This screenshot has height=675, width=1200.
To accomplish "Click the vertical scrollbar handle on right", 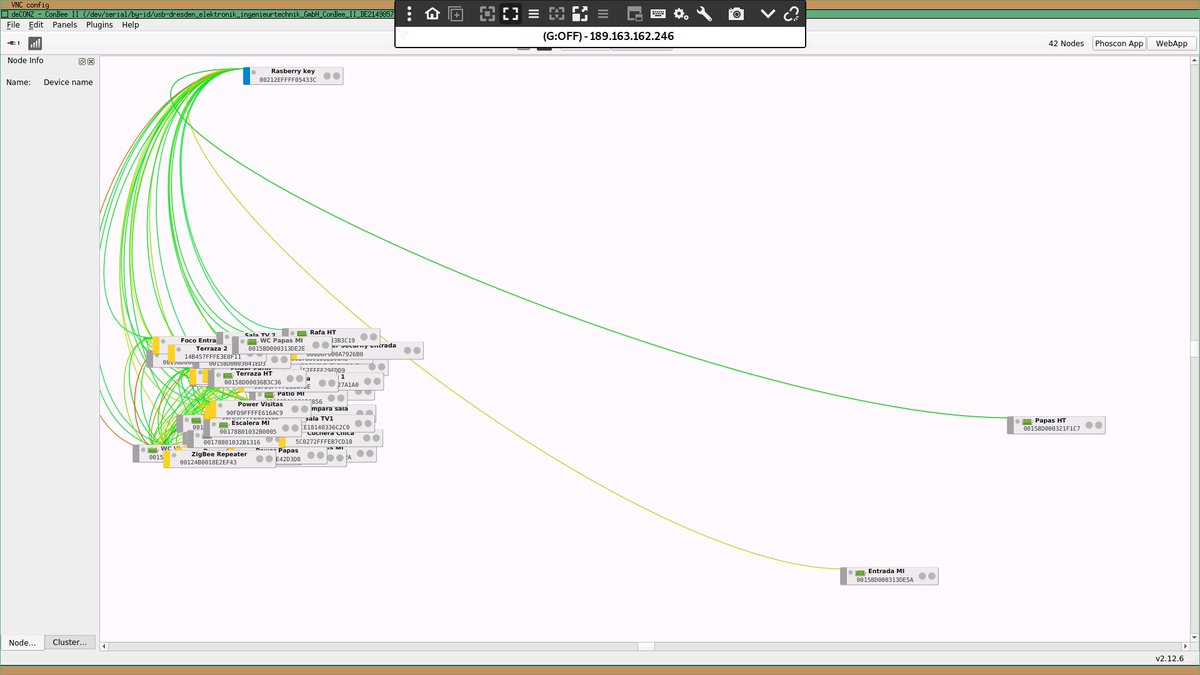I will coord(1194,348).
